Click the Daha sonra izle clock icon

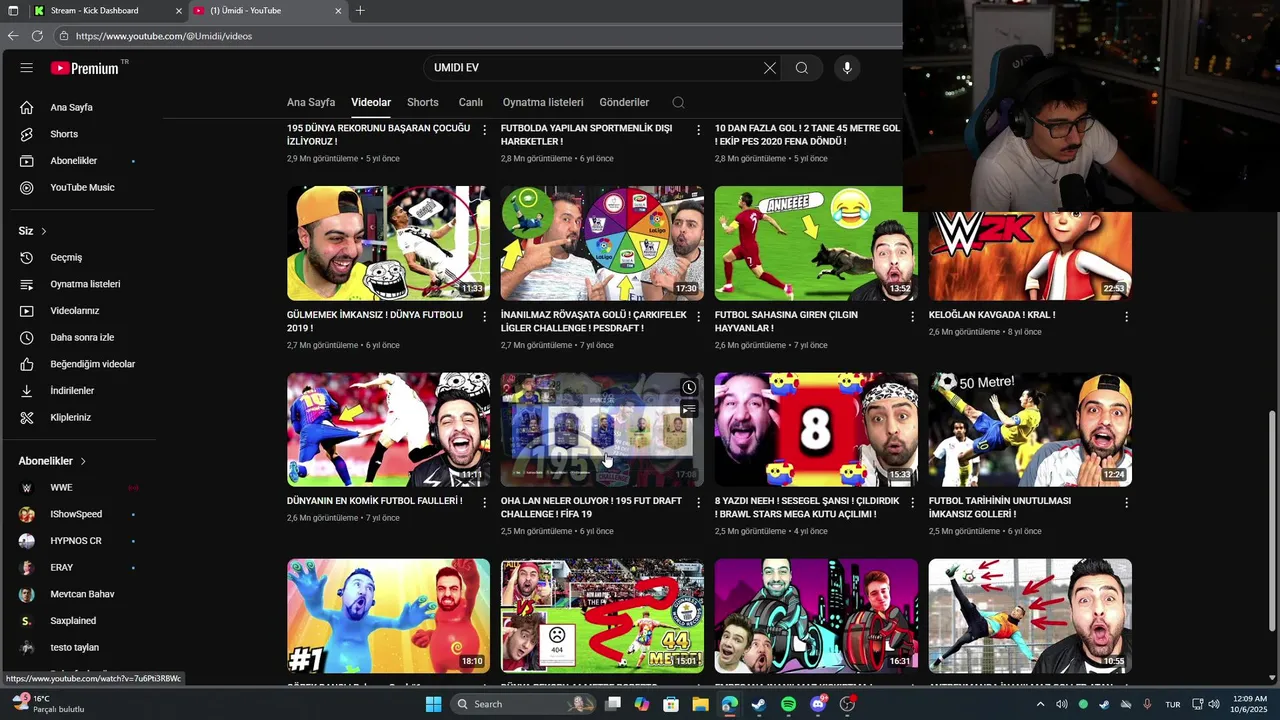click(27, 337)
